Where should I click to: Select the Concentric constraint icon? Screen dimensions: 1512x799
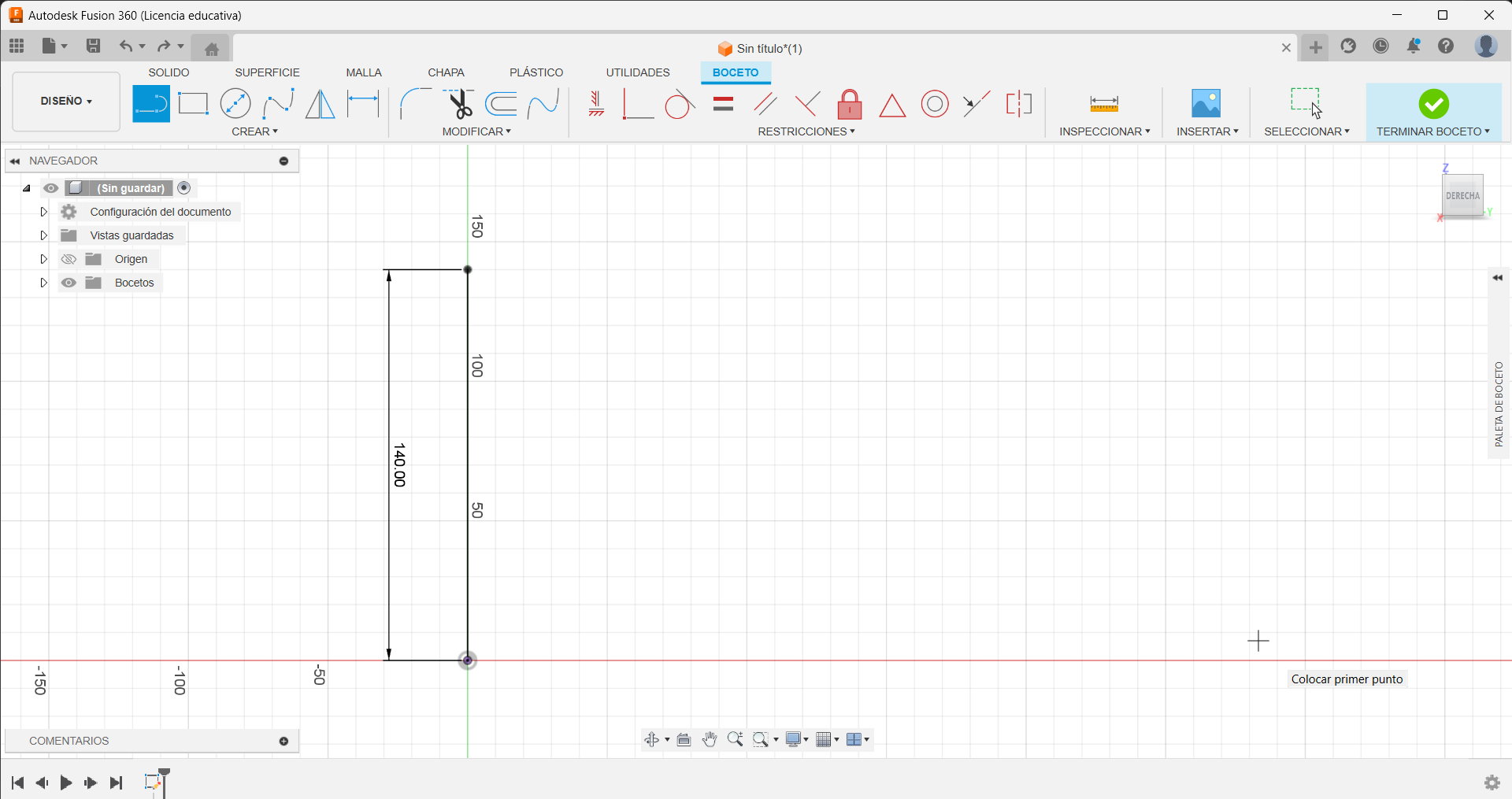click(935, 104)
